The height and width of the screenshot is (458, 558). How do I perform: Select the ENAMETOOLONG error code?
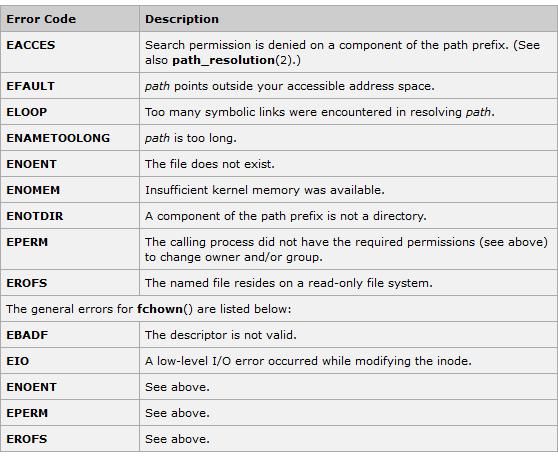point(58,138)
